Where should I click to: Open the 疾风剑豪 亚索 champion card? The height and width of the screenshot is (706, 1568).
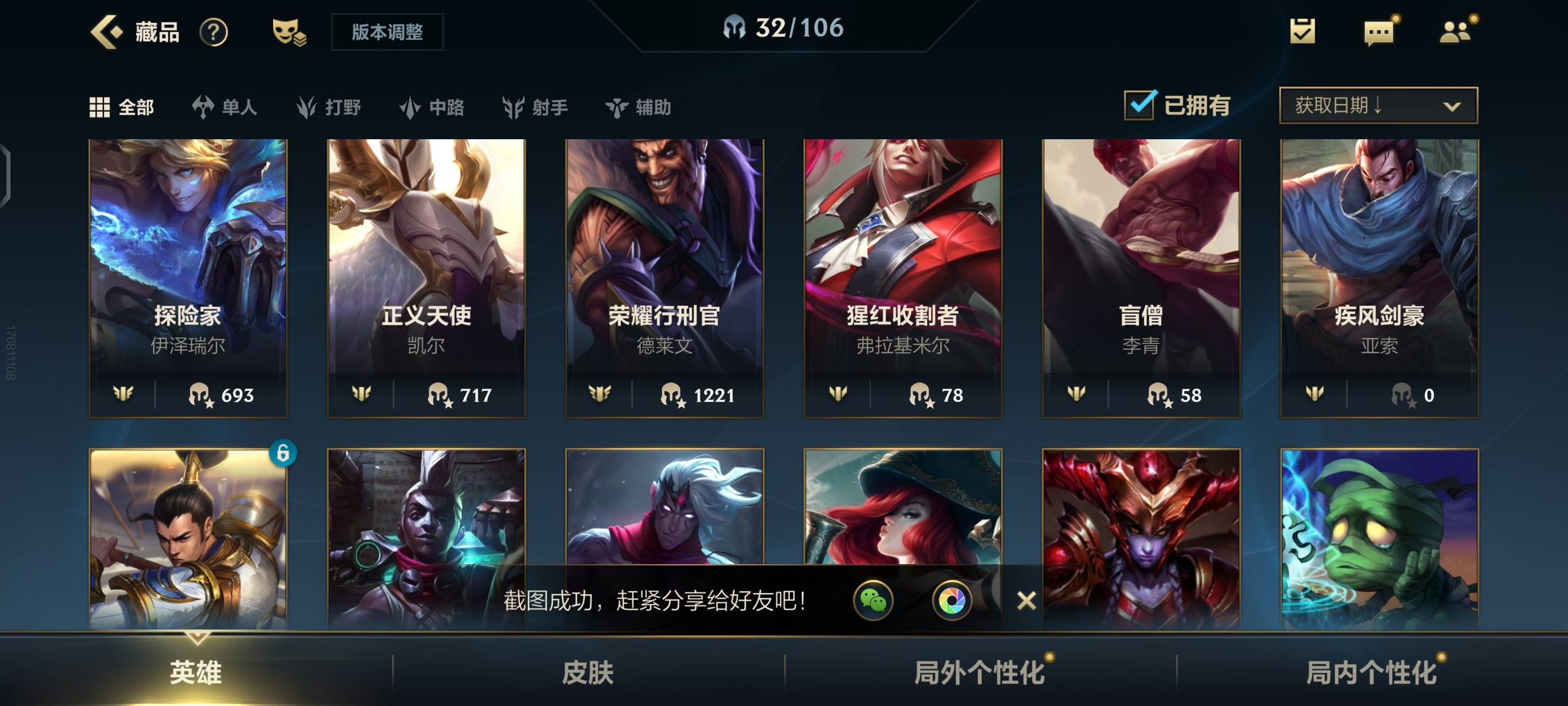1379,278
